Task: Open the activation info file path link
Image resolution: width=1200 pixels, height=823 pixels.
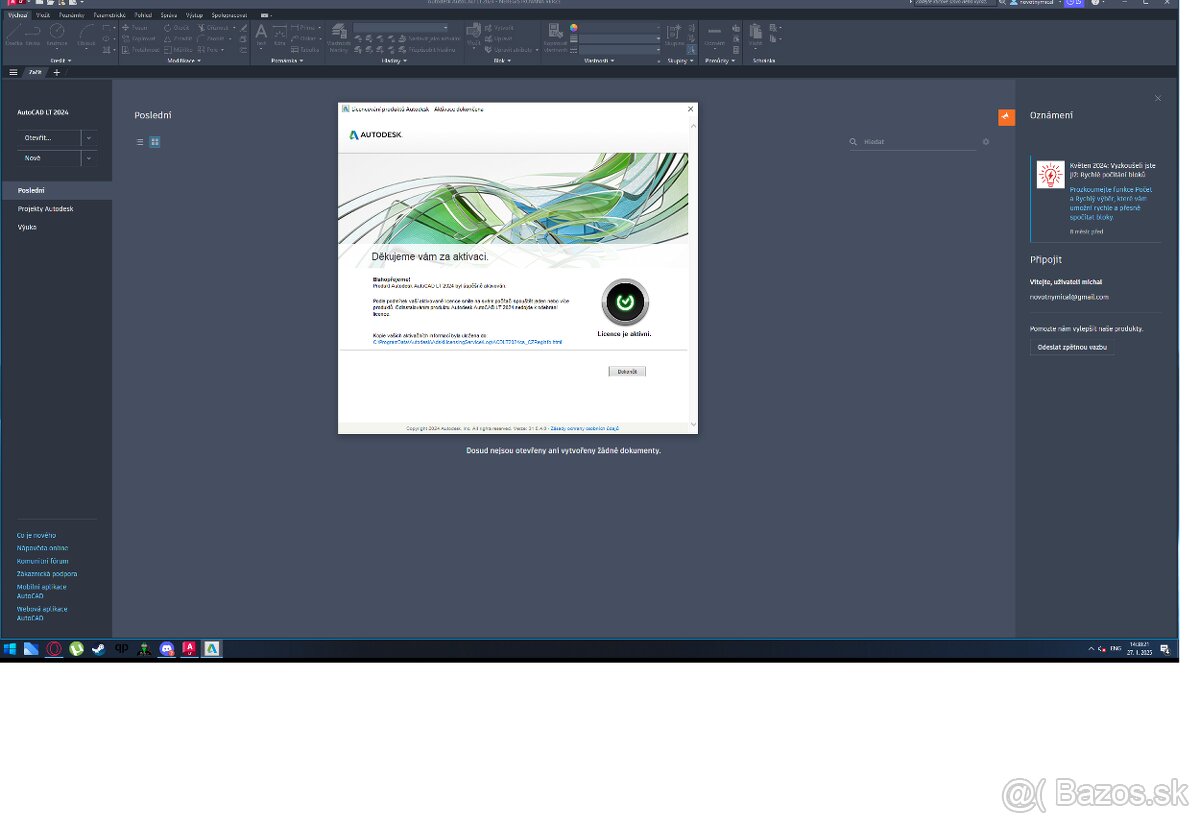Action: click(467, 342)
